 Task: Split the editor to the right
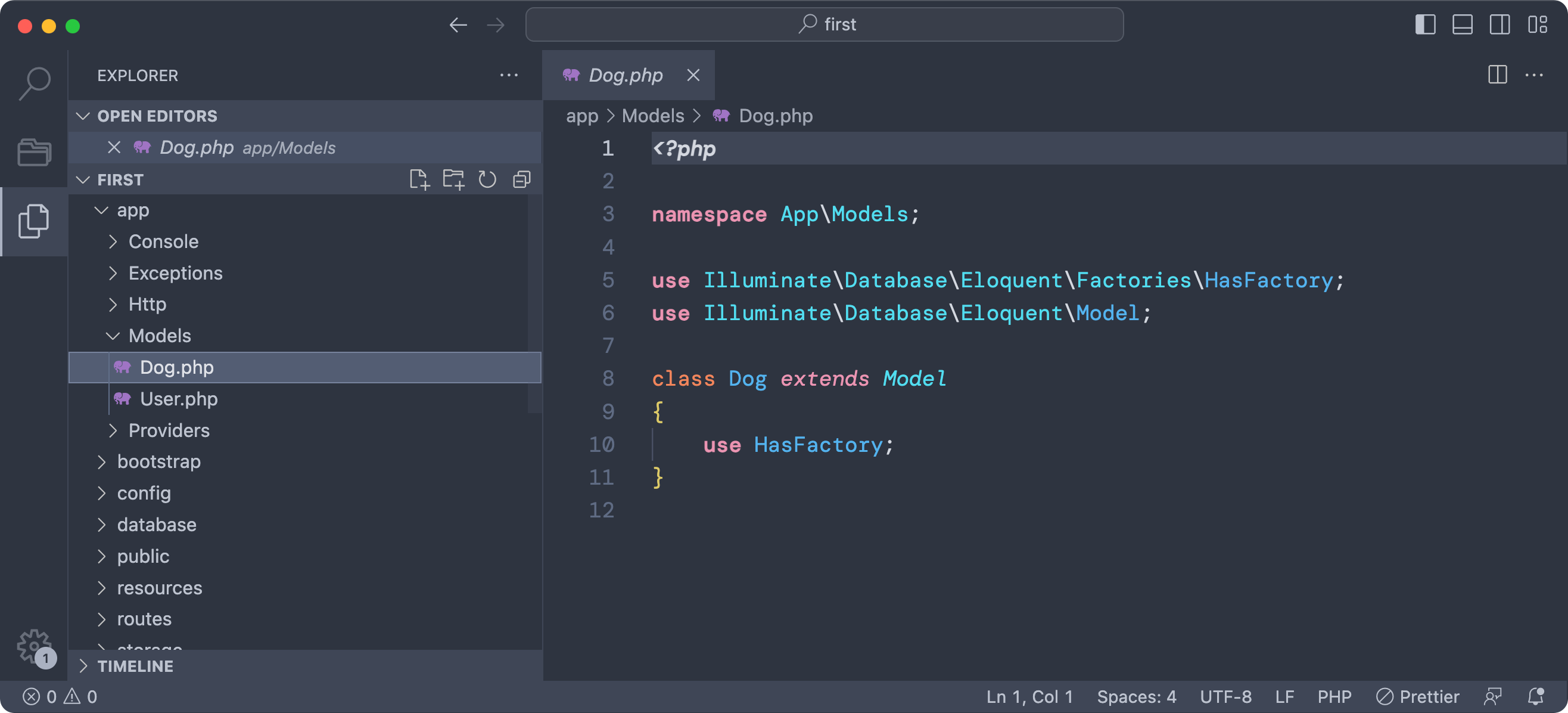pyautogui.click(x=1497, y=75)
